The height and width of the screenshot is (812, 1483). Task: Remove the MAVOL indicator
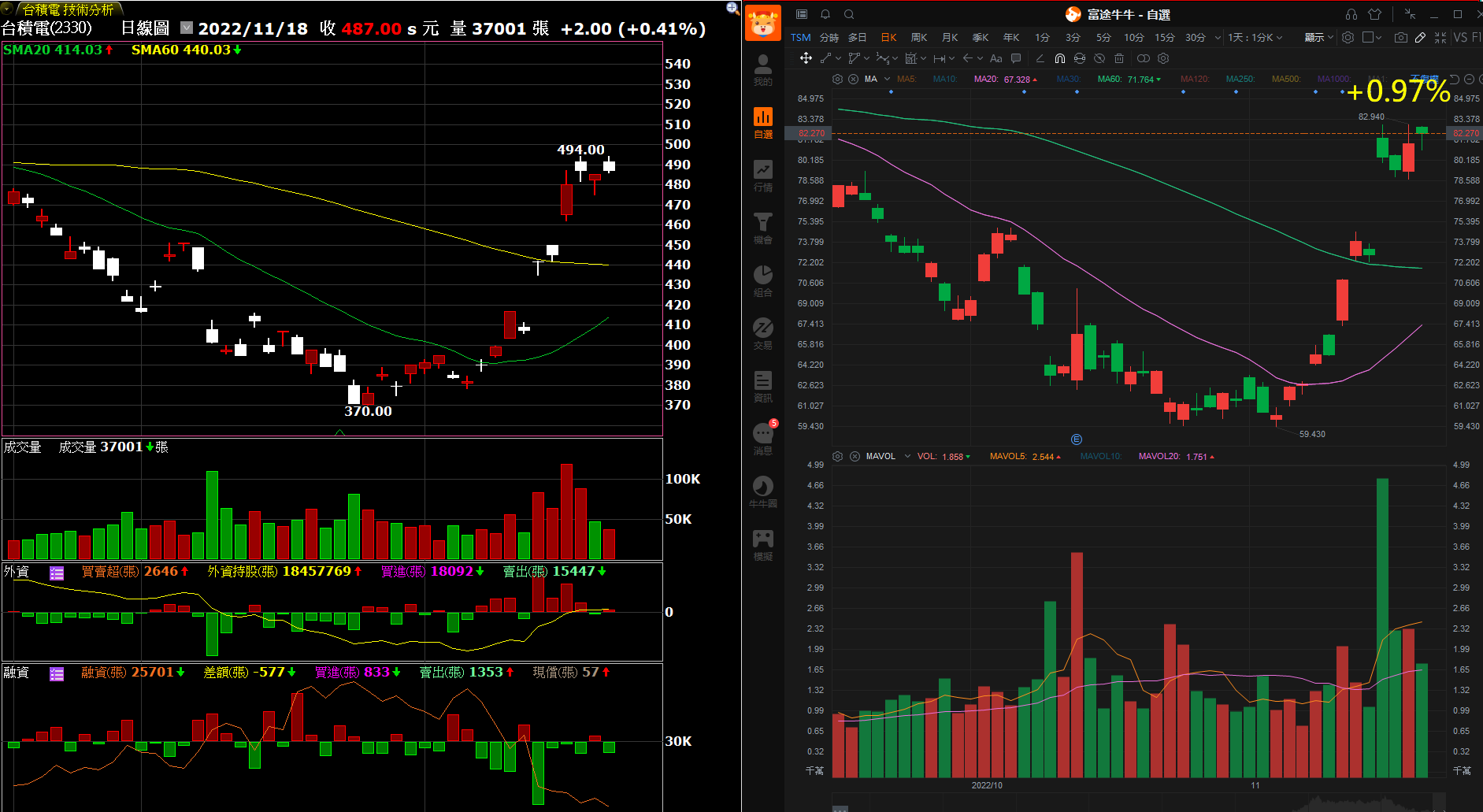(x=855, y=456)
